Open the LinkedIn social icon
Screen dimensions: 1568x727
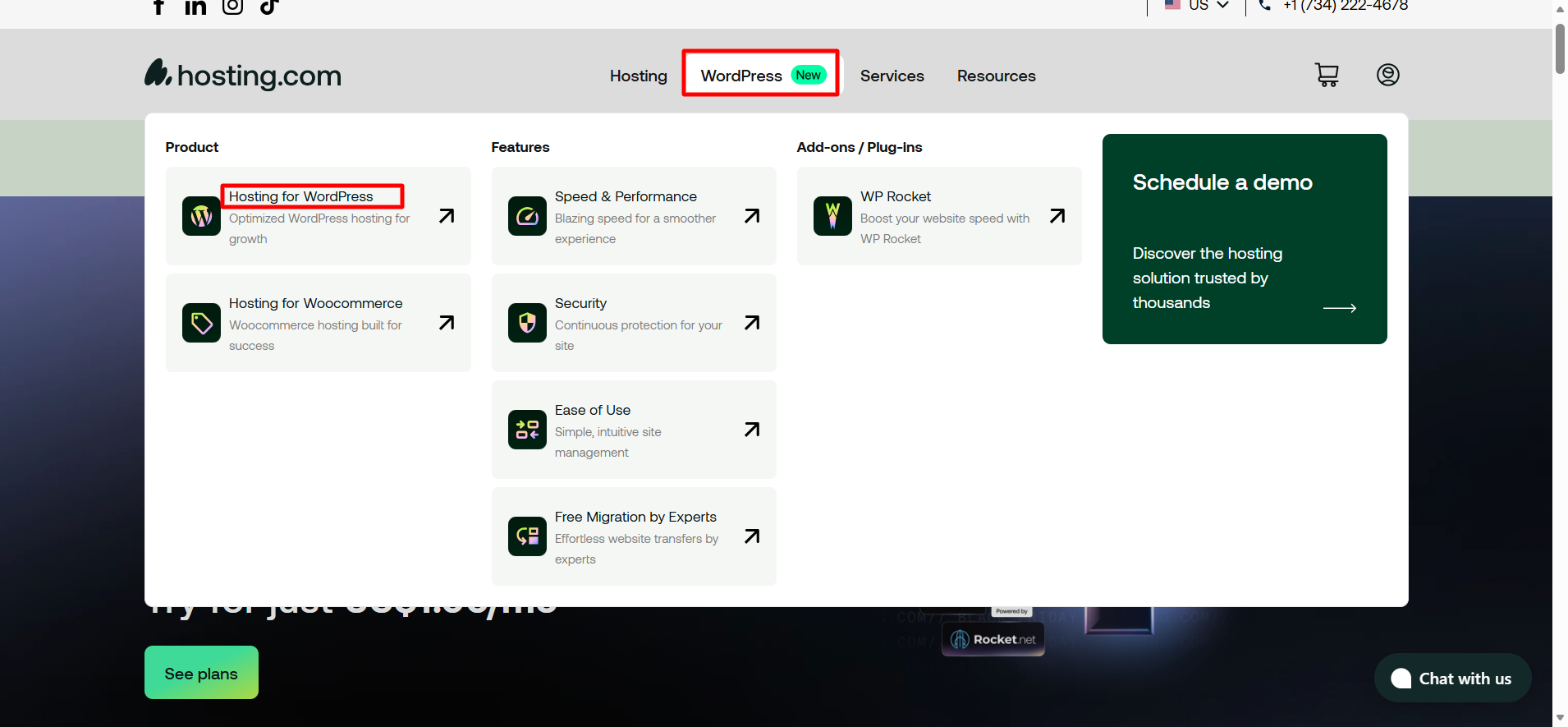[x=195, y=7]
